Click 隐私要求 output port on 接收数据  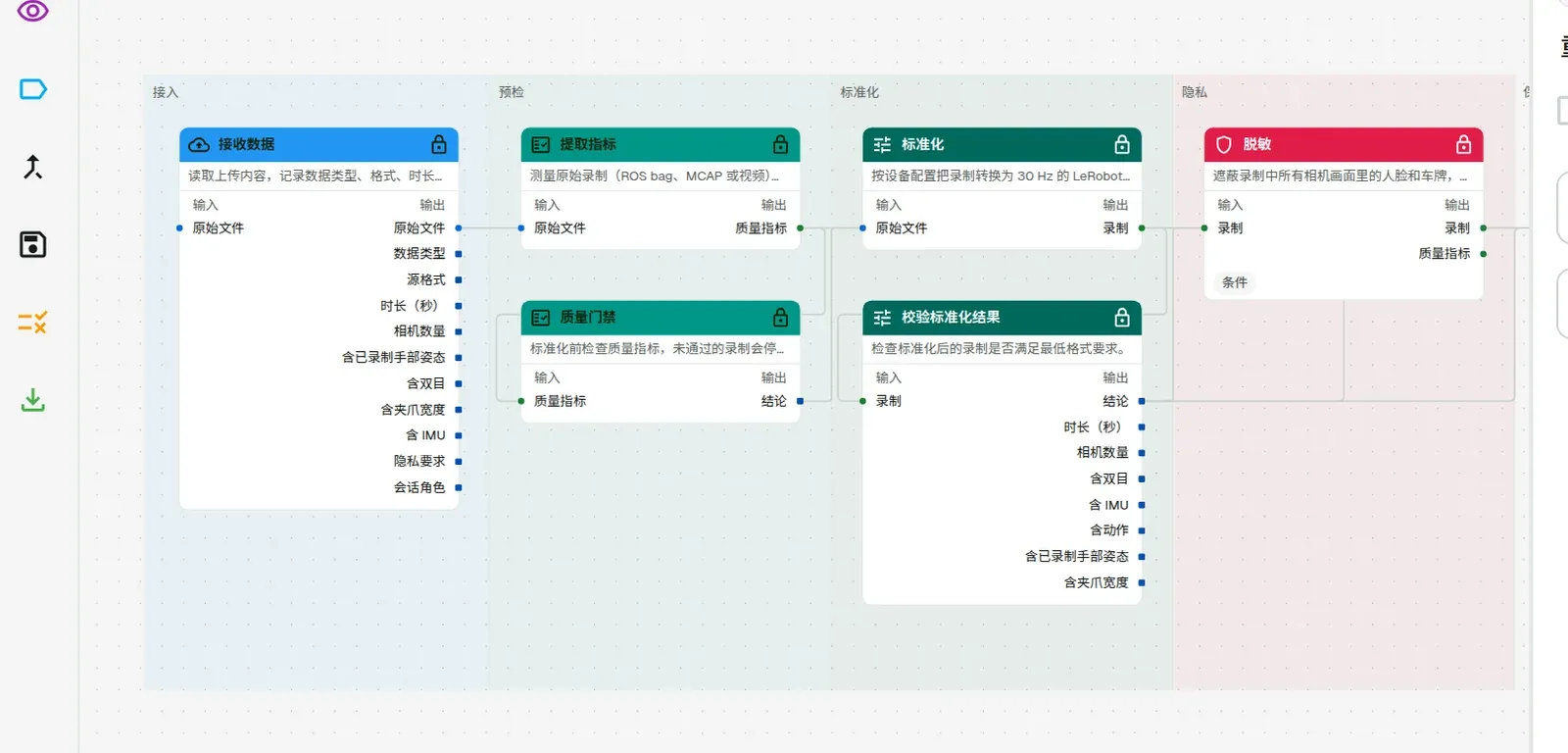pyautogui.click(x=459, y=461)
